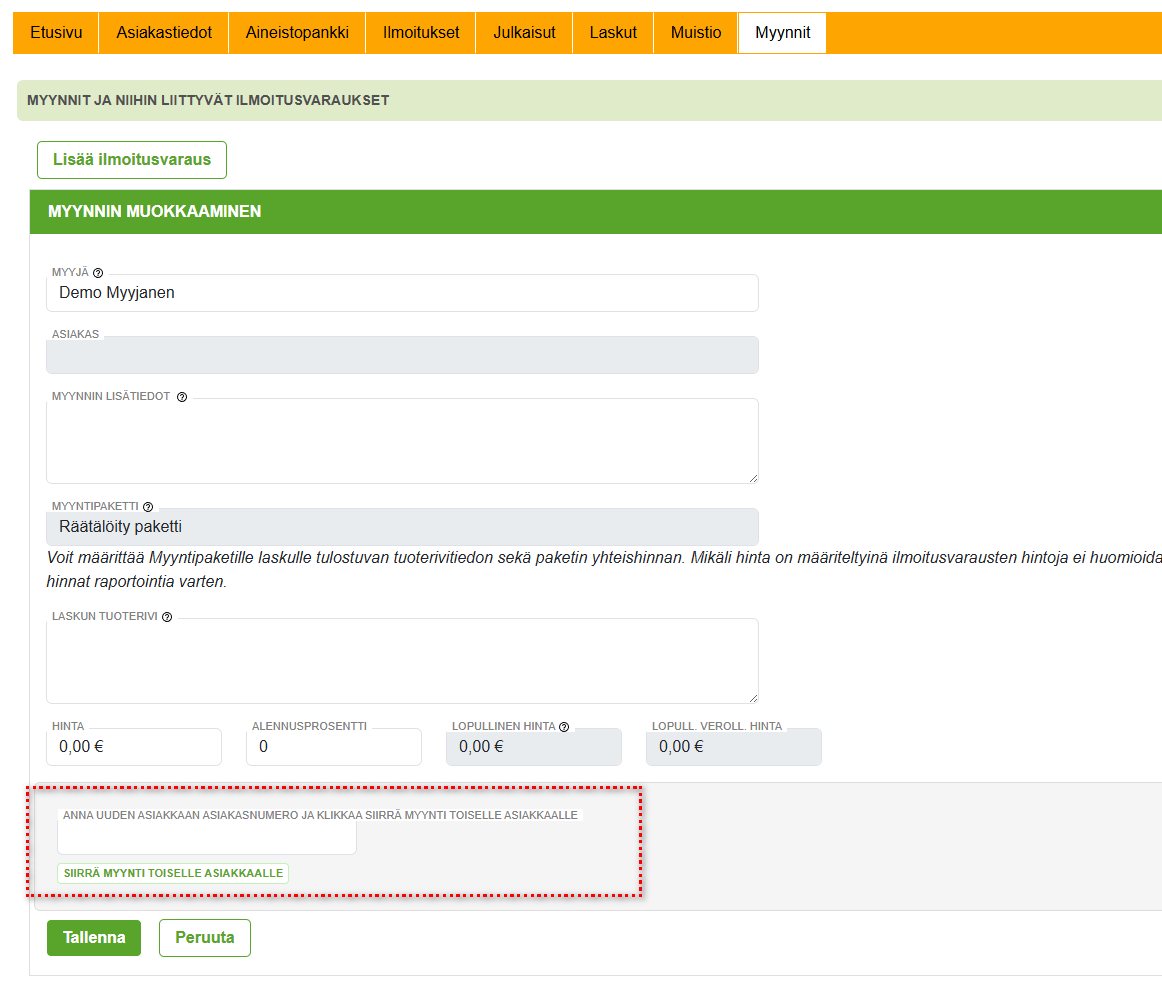Switch to the Asiakastiedot tab
This screenshot has height=984, width=1162.
point(164,33)
